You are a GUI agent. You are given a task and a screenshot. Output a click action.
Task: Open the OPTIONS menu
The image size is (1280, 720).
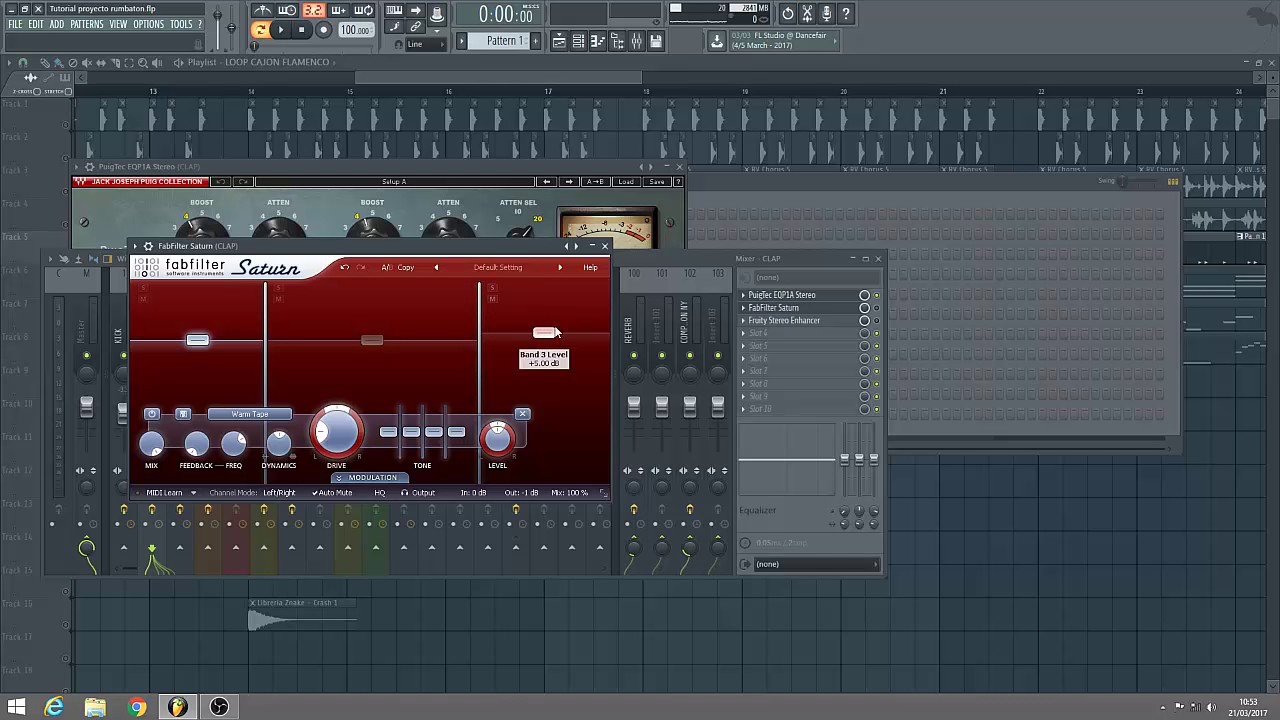pos(149,24)
